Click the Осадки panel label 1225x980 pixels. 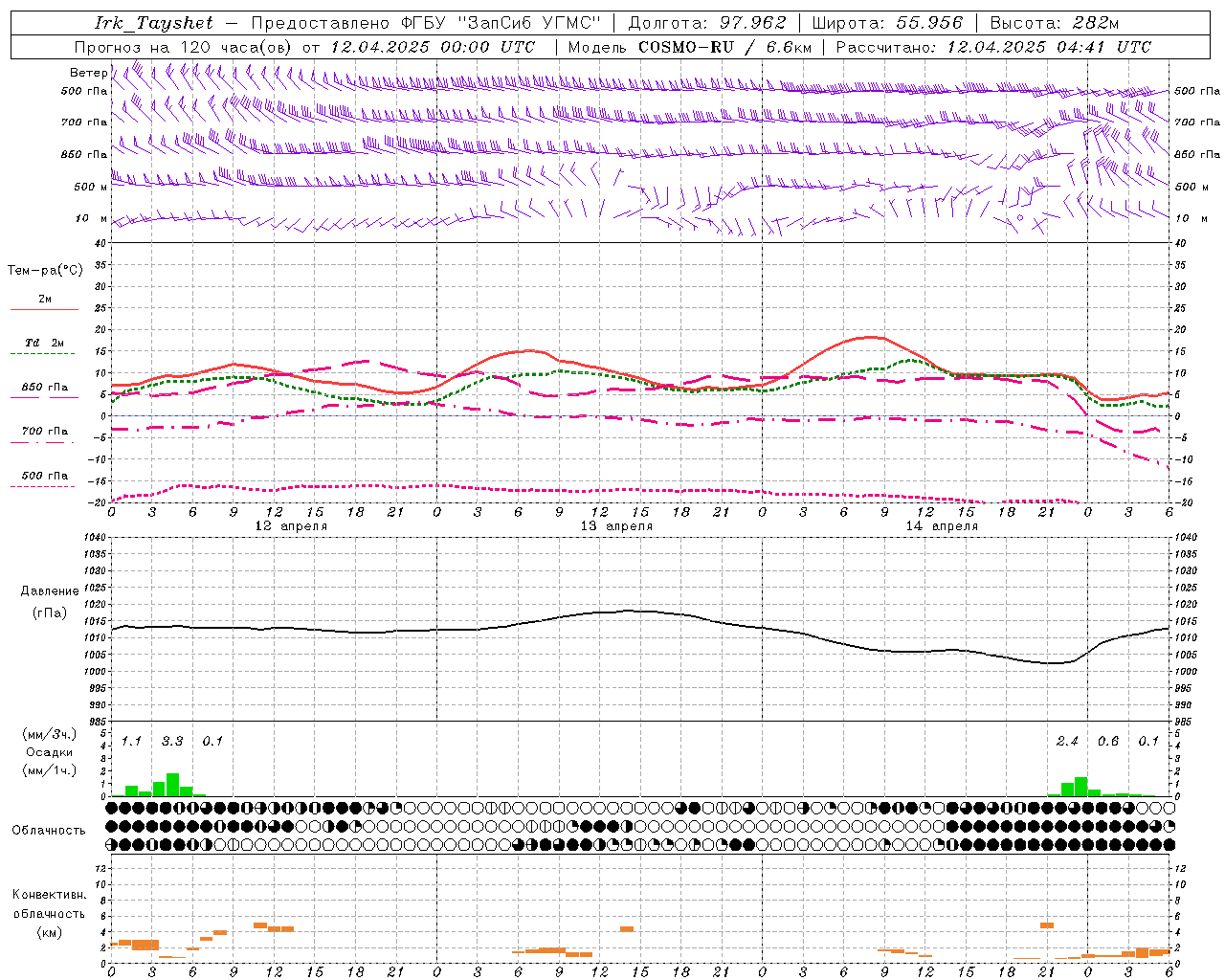[x=50, y=752]
